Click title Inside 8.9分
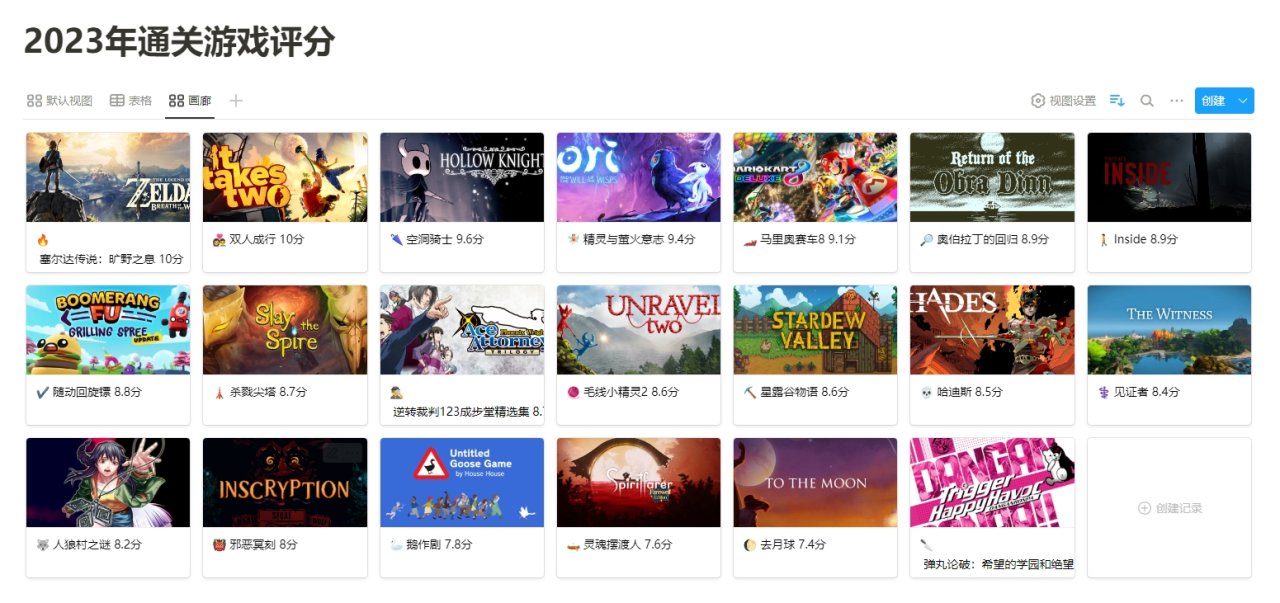This screenshot has width=1280, height=603. (1146, 240)
